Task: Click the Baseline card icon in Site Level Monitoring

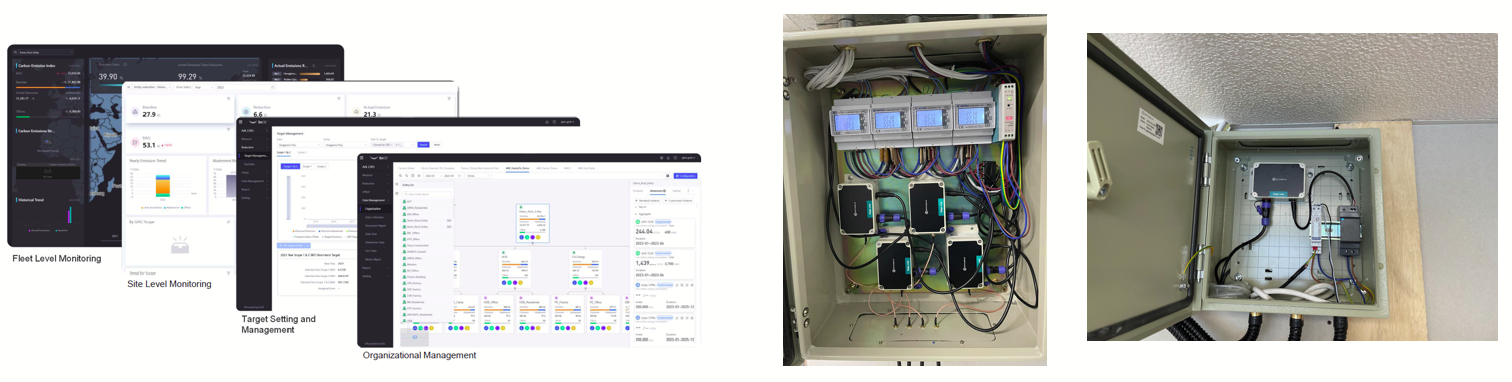Action: 134,114
